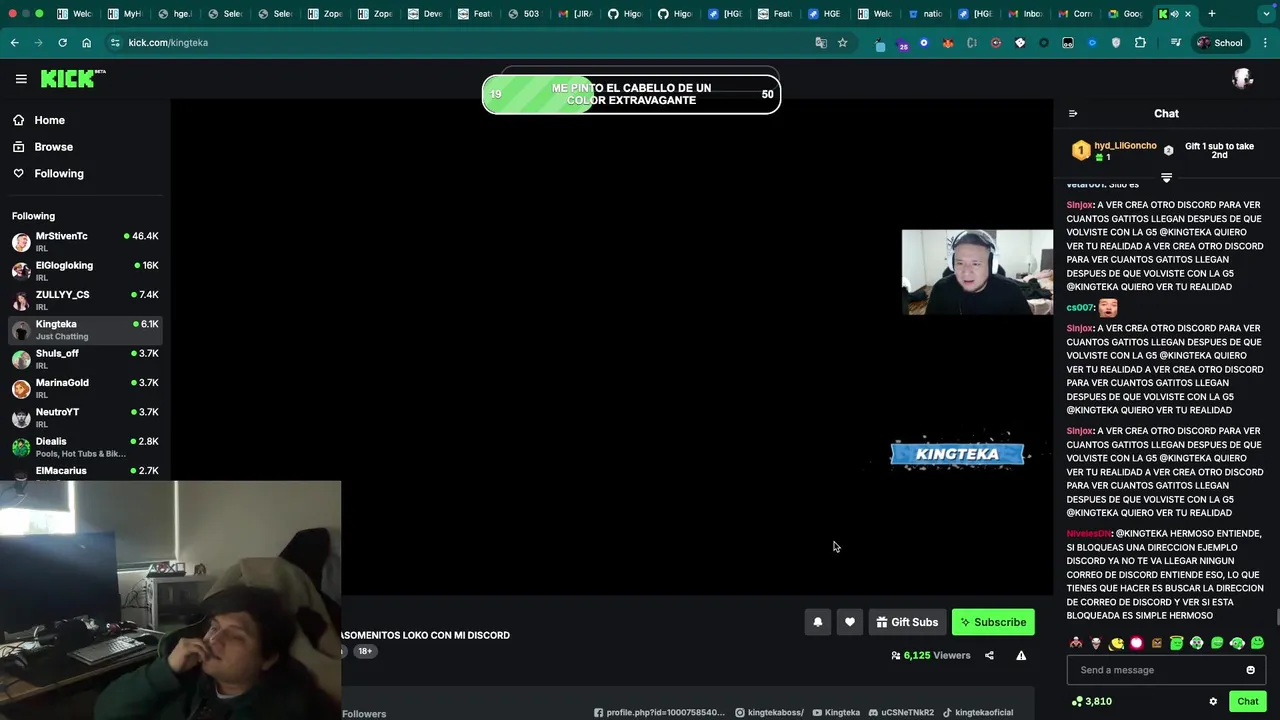
Task: Open Diealis channel from Following list
Action: point(85,447)
